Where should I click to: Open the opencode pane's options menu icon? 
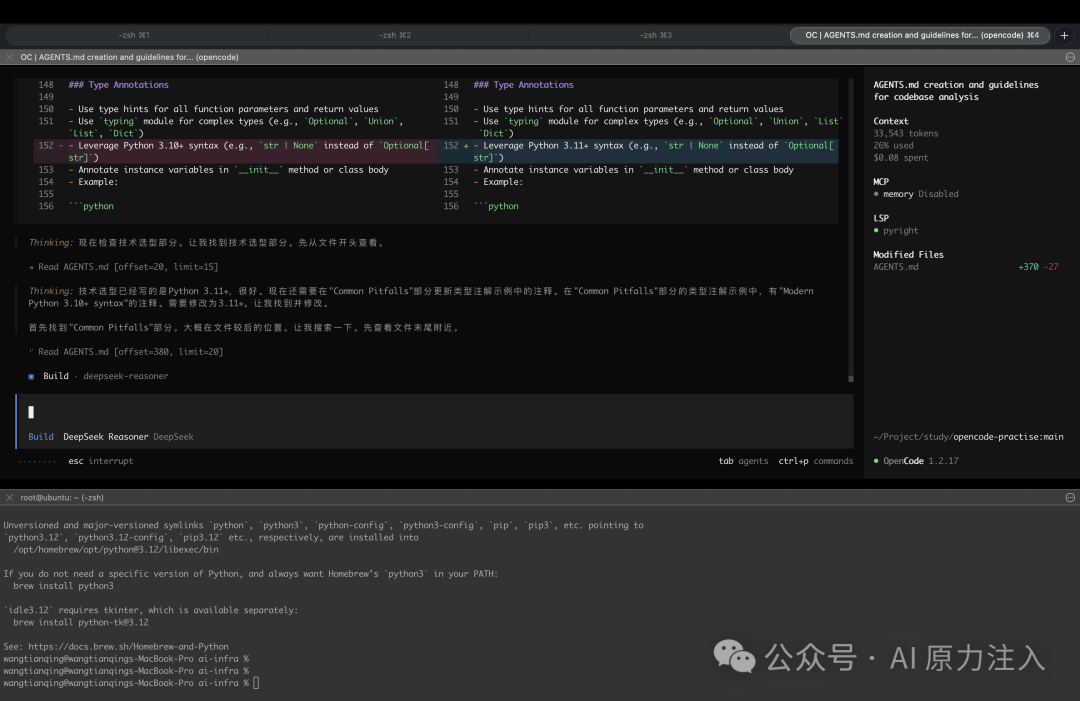(1070, 57)
